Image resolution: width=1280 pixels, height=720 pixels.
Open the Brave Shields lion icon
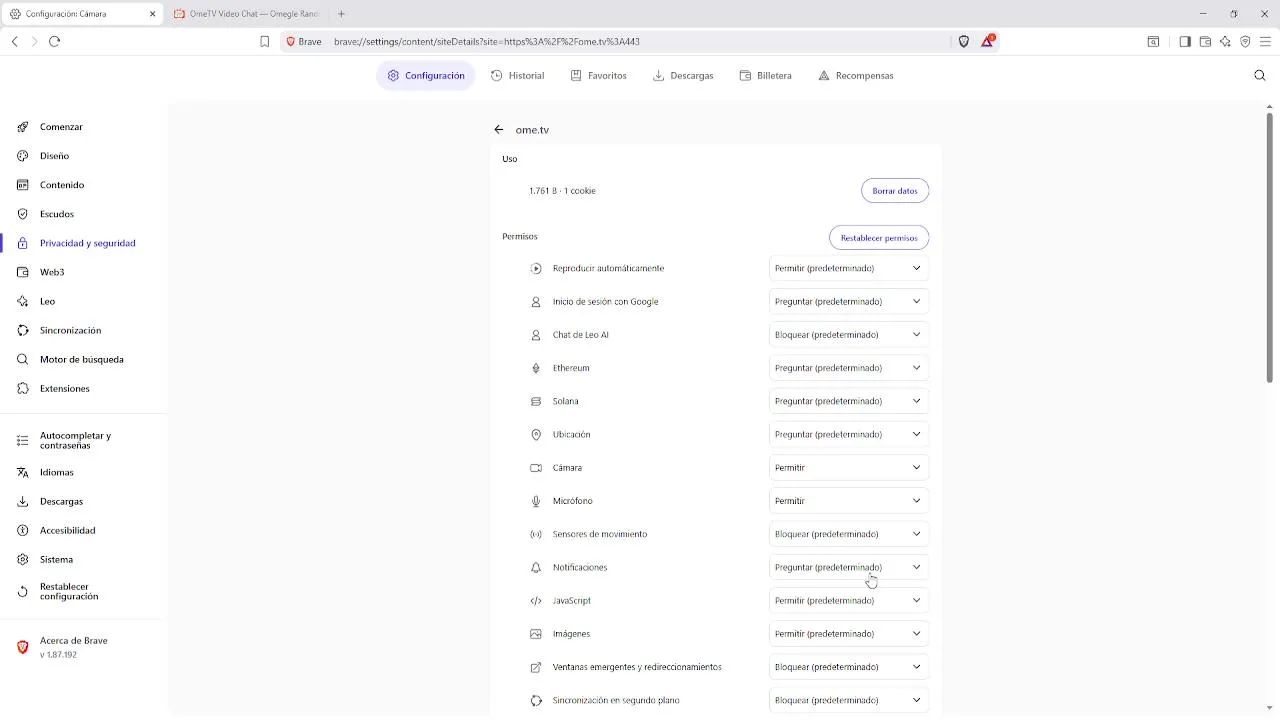[x=964, y=41]
